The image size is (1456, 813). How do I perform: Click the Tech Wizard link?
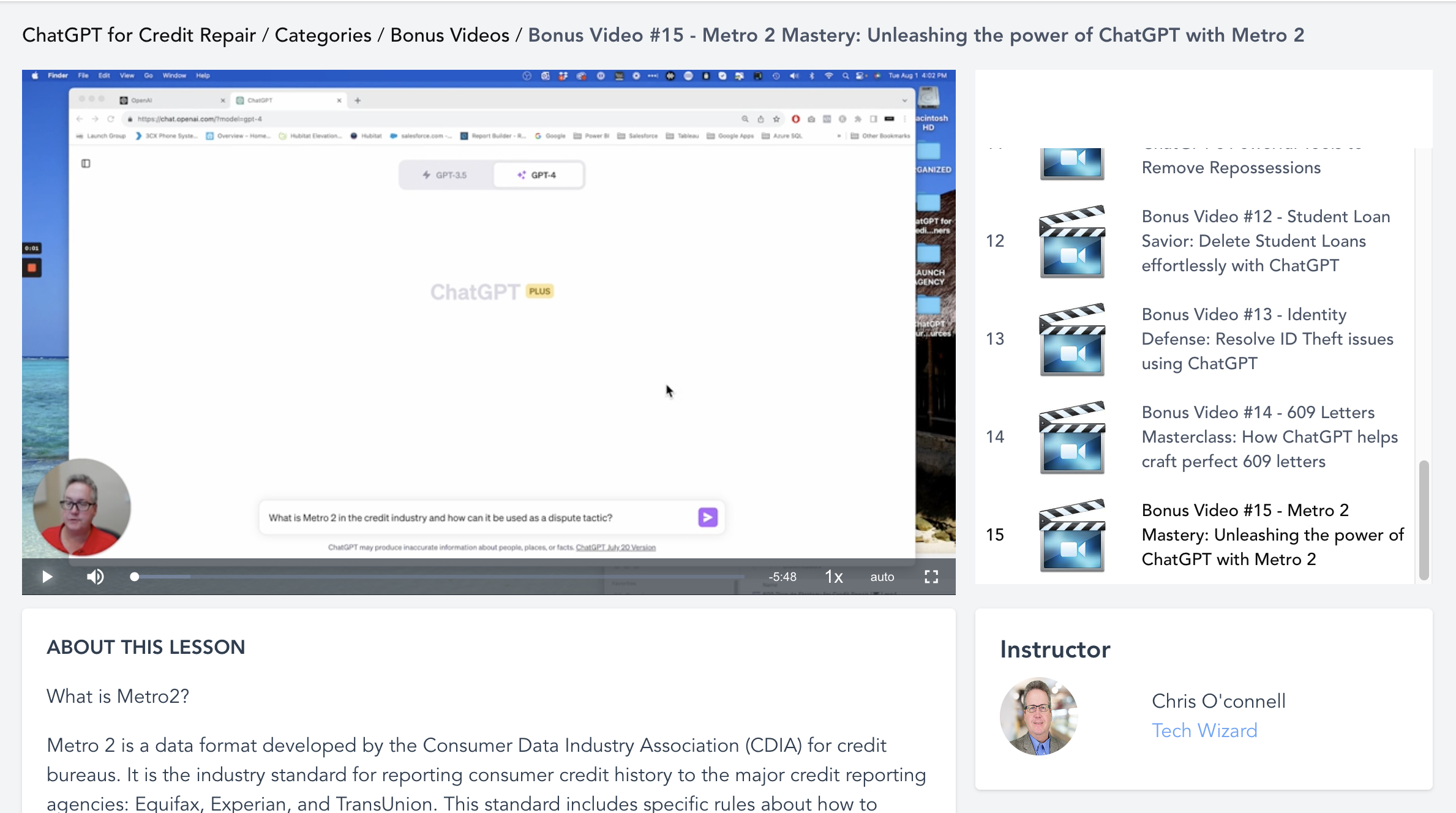coord(1204,730)
